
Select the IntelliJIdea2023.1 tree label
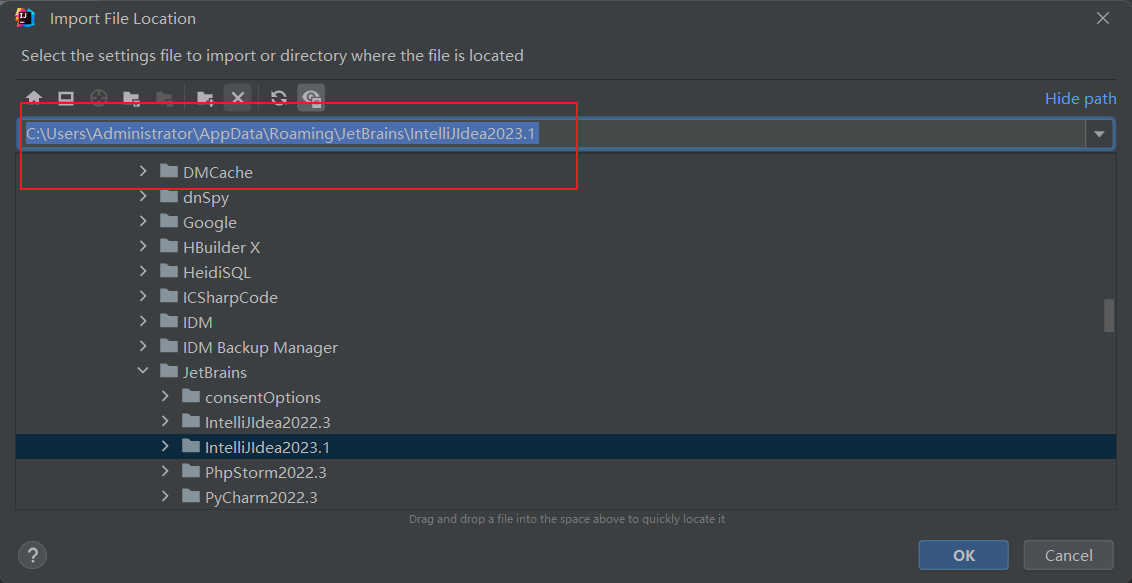[x=267, y=447]
